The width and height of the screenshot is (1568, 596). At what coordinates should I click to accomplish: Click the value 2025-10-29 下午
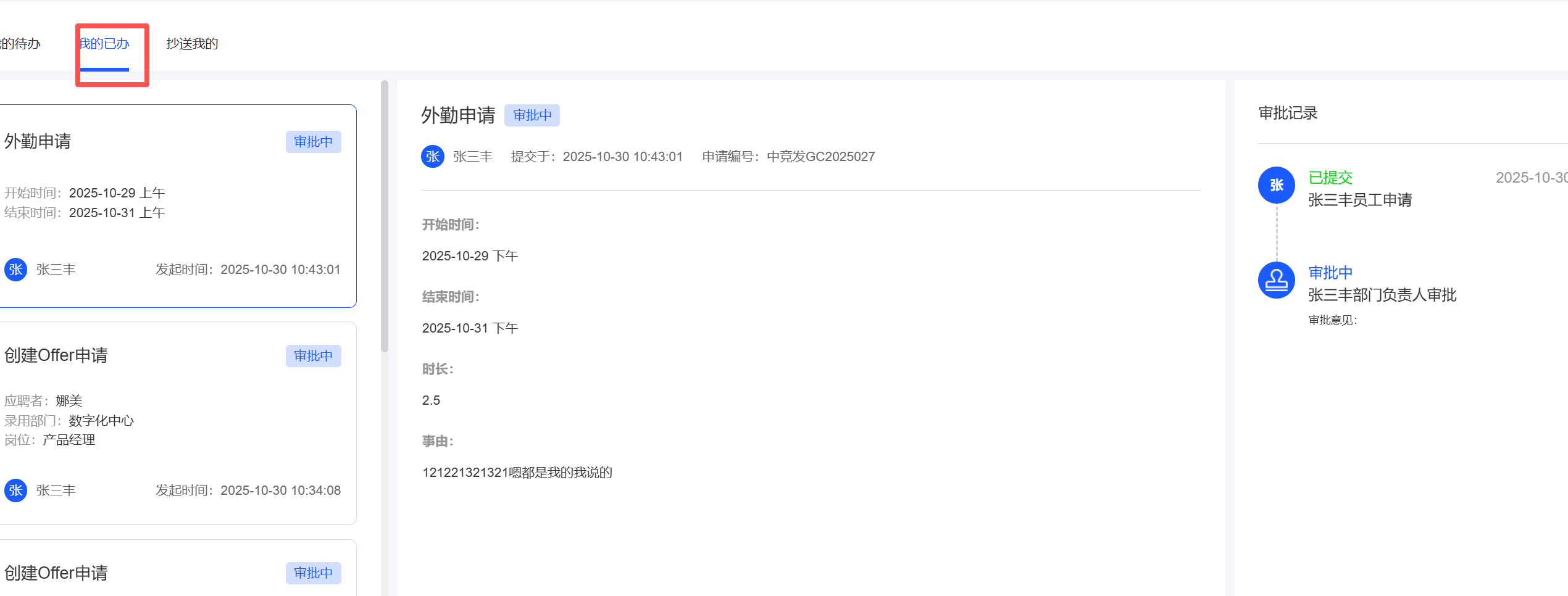pyautogui.click(x=470, y=256)
